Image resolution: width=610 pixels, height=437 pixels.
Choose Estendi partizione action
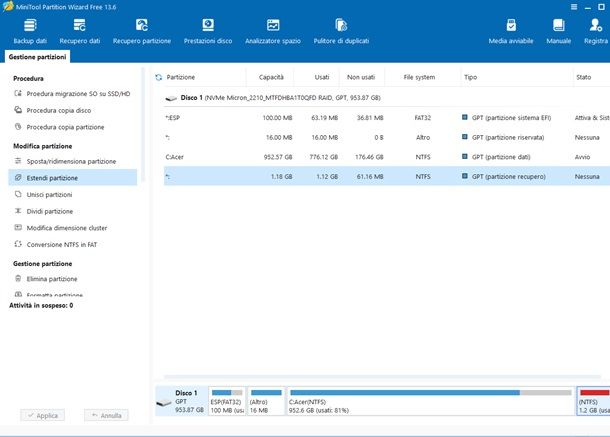coord(73,178)
